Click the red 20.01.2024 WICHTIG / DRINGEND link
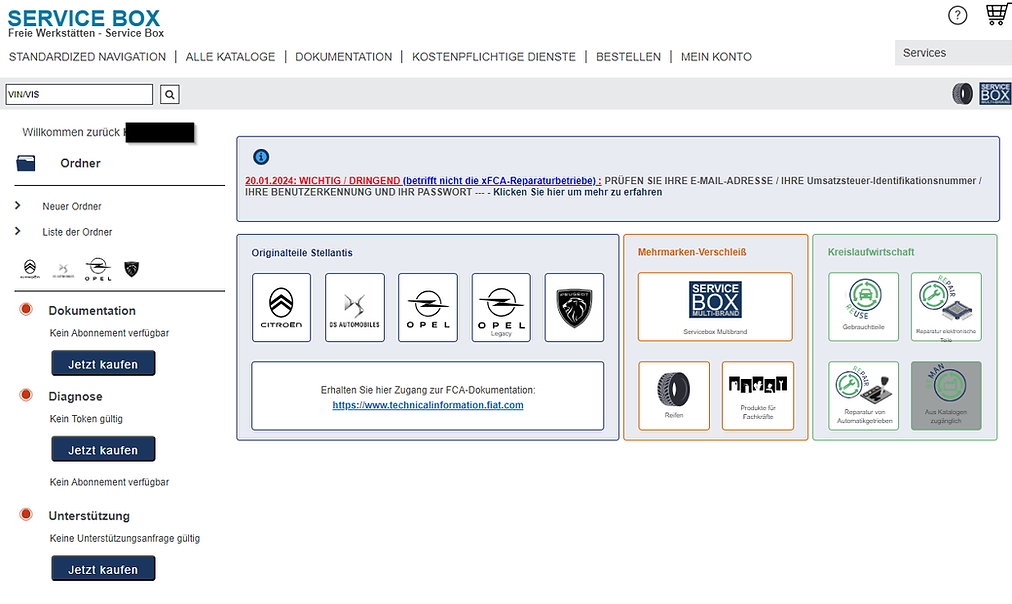Screen dimensions: 1012x604 pos(323,181)
